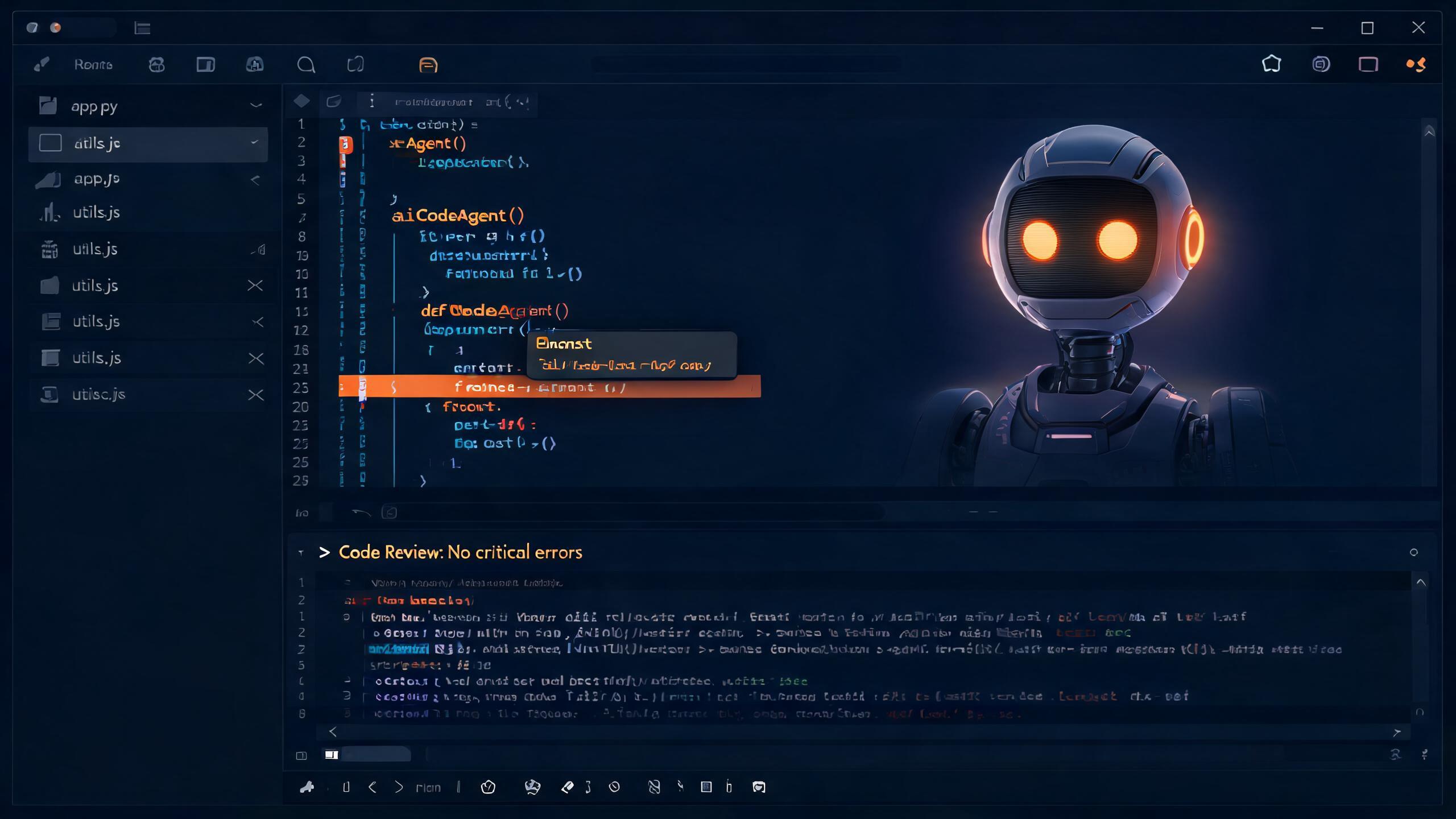Click the circle icon in Code Review header
Viewport: 1456px width, 819px height.
click(x=1414, y=552)
